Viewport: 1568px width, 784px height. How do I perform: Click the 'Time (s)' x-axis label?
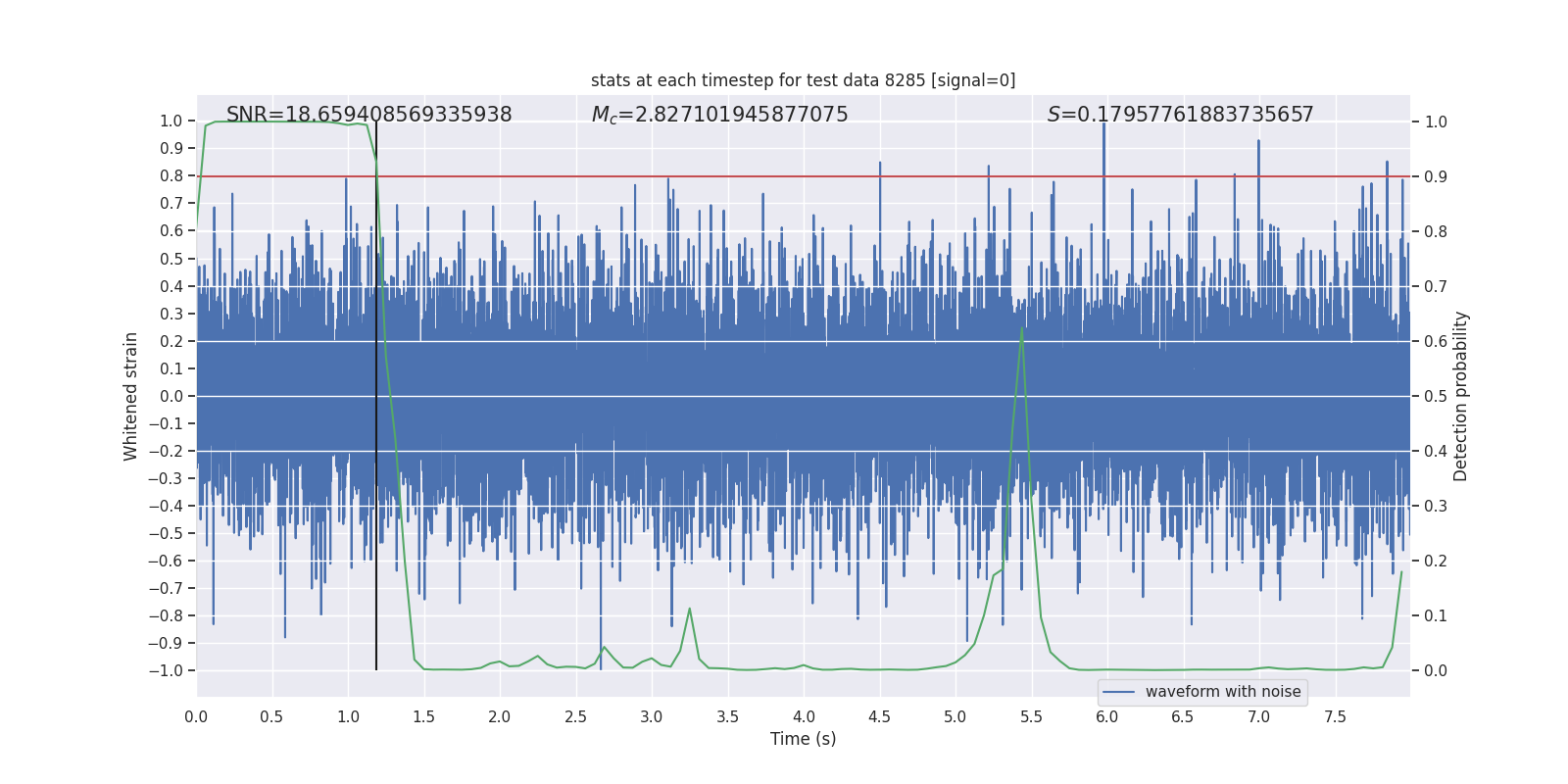point(803,739)
